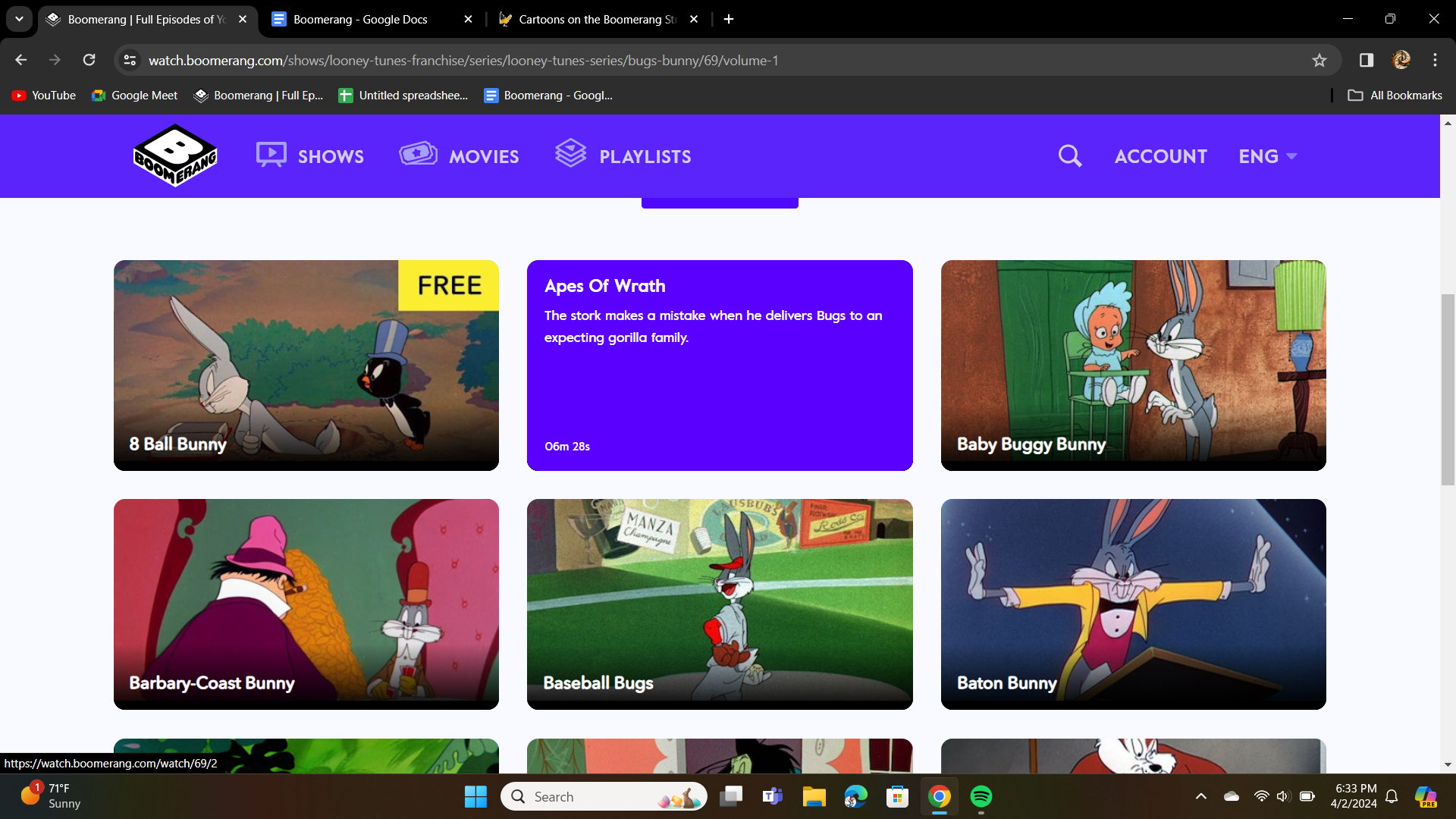The width and height of the screenshot is (1456, 819).
Task: Open Google Meet bookmark
Action: pyautogui.click(x=134, y=95)
